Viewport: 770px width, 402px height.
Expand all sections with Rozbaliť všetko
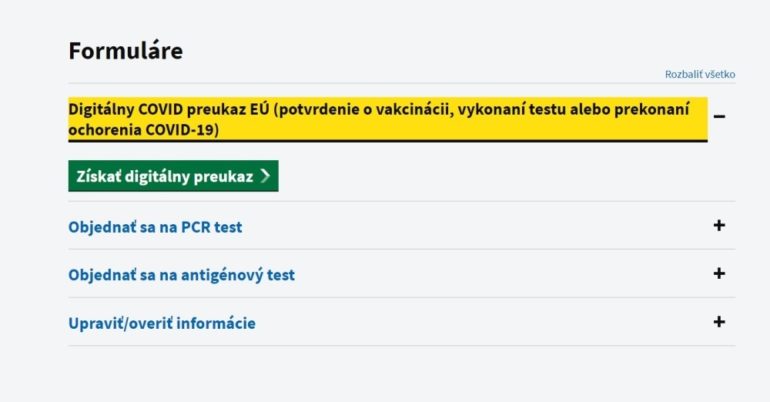tap(700, 74)
